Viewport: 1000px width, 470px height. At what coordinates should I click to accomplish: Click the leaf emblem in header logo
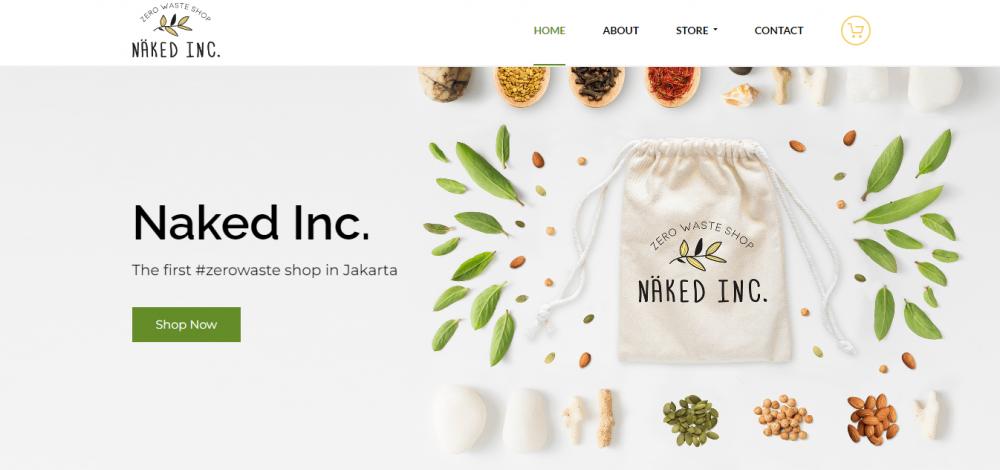(x=174, y=26)
